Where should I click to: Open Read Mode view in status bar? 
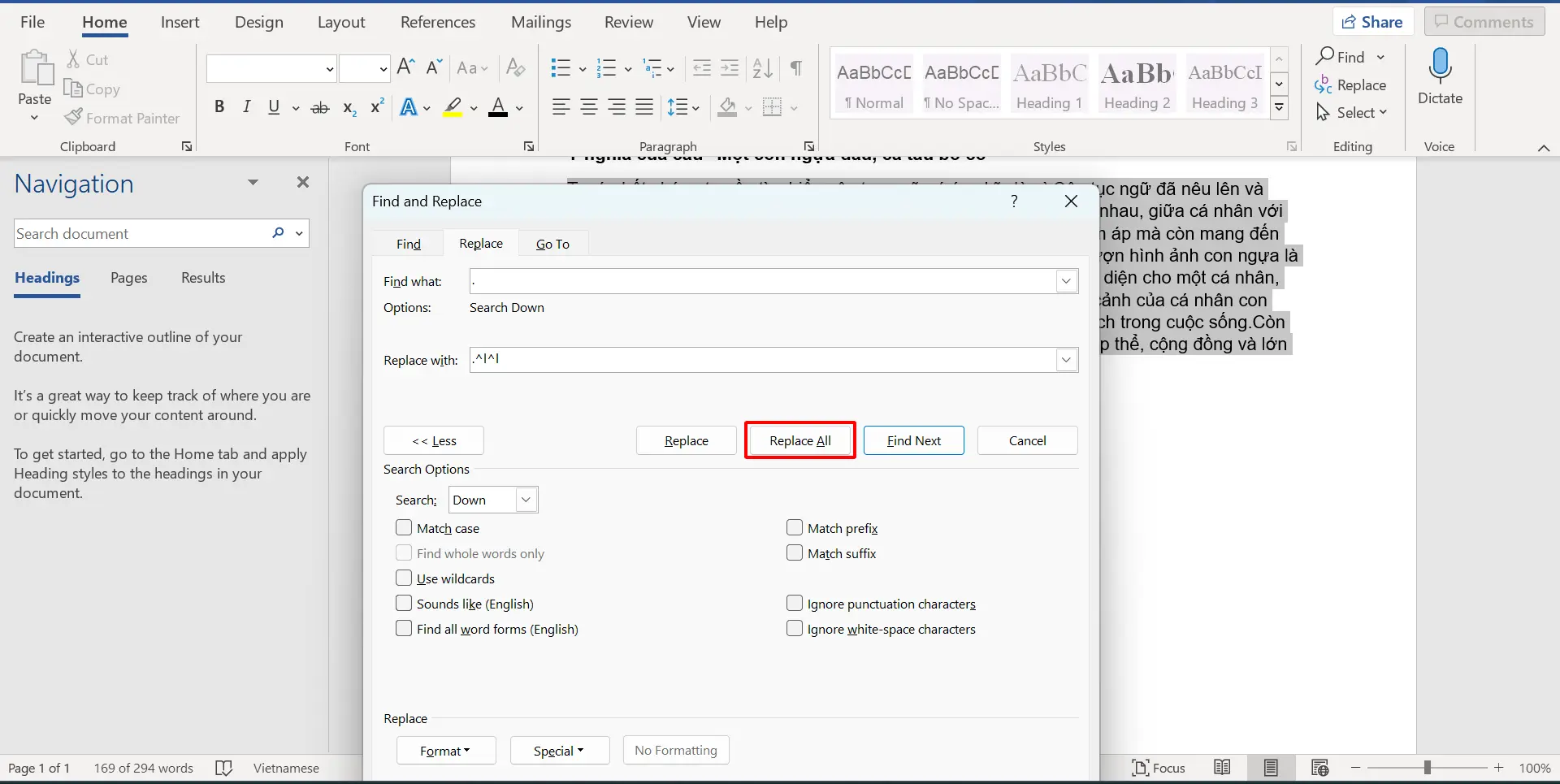coord(1222,768)
